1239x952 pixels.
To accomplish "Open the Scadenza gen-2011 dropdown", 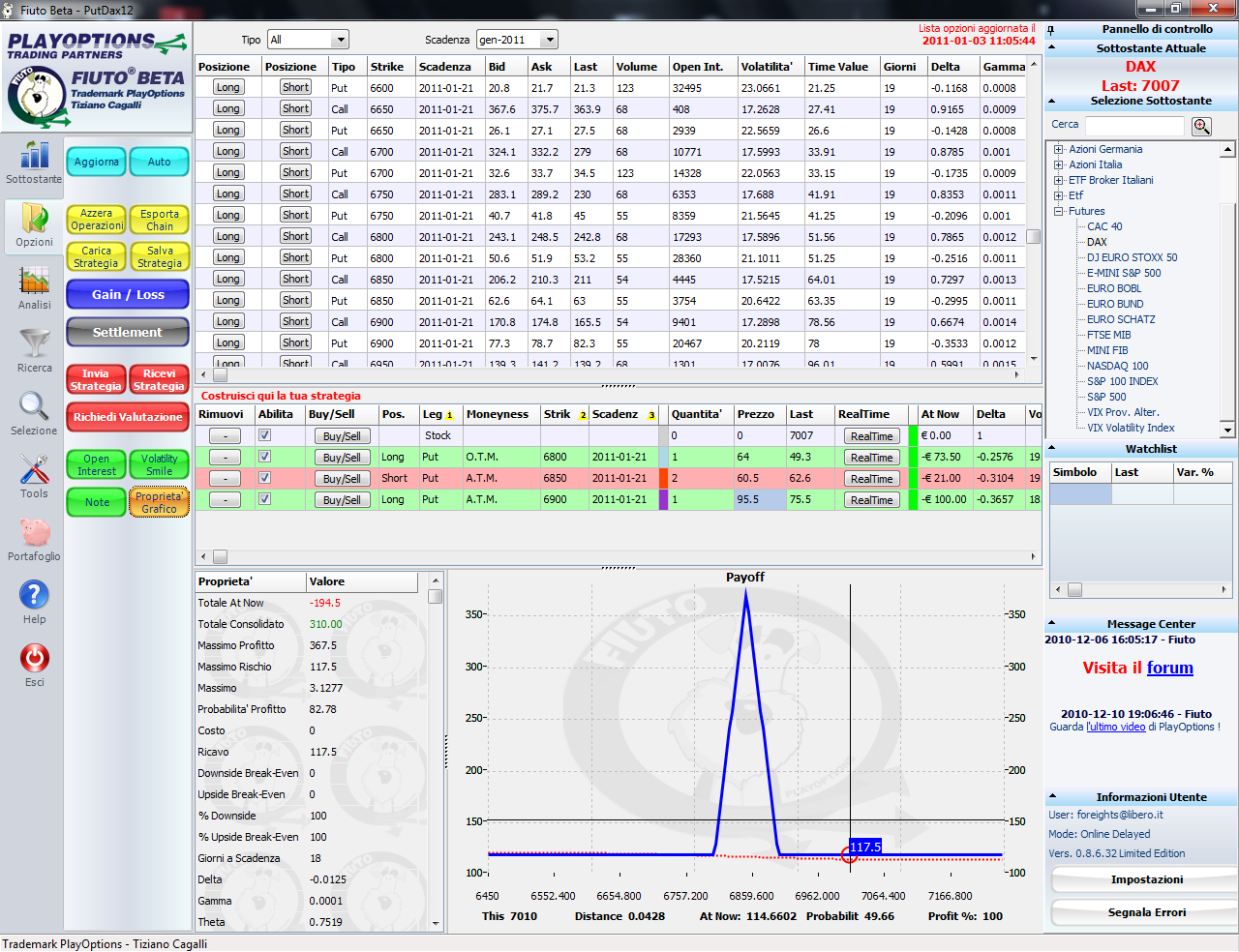I will pos(517,40).
